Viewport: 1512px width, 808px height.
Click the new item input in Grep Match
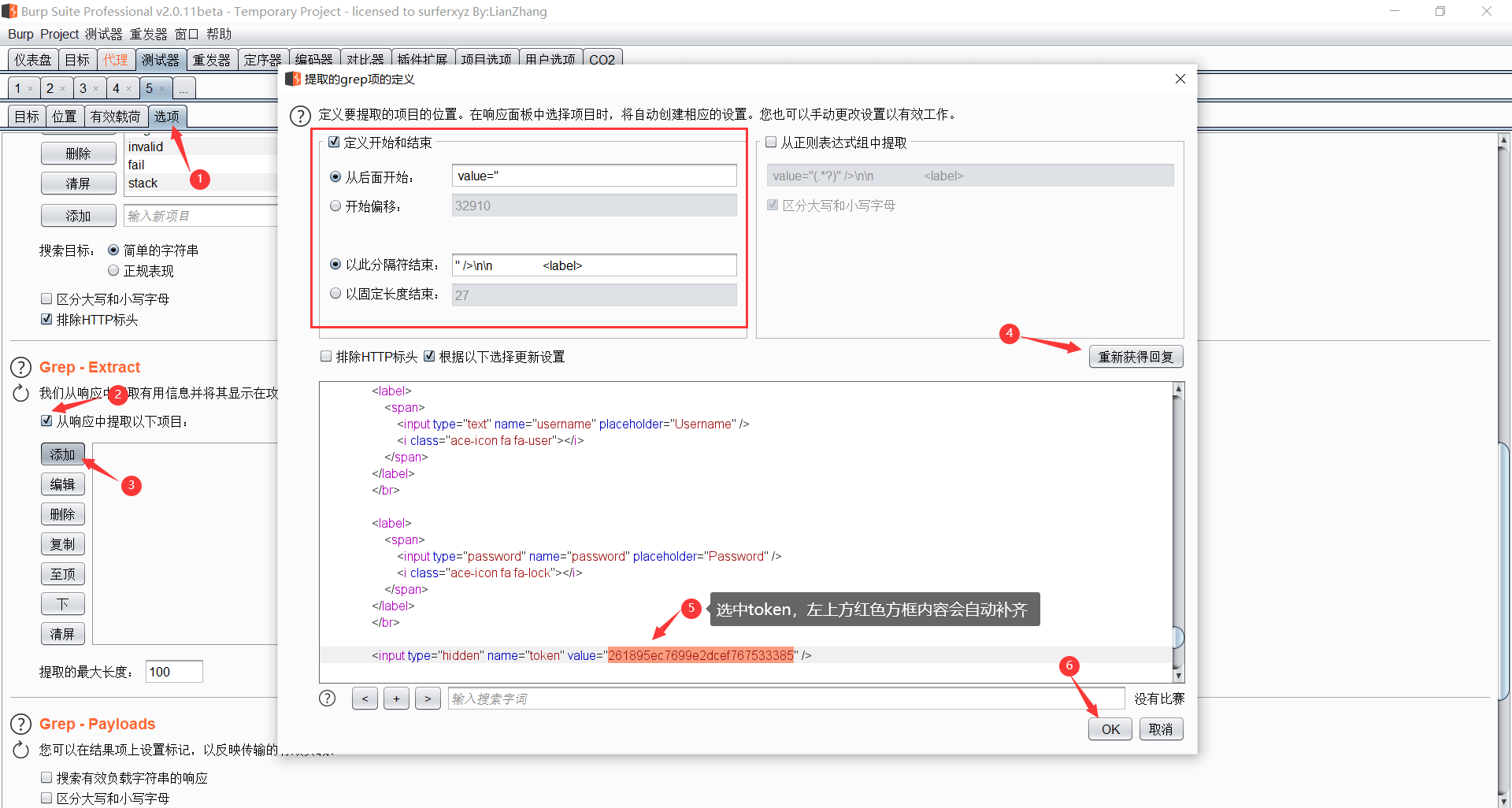click(202, 216)
